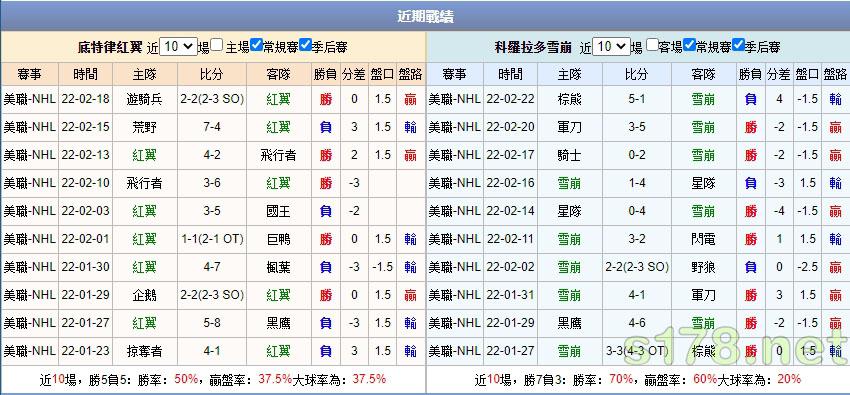Select 比分 column header in 紅翼 table
The image size is (850, 395).
click(x=211, y=74)
